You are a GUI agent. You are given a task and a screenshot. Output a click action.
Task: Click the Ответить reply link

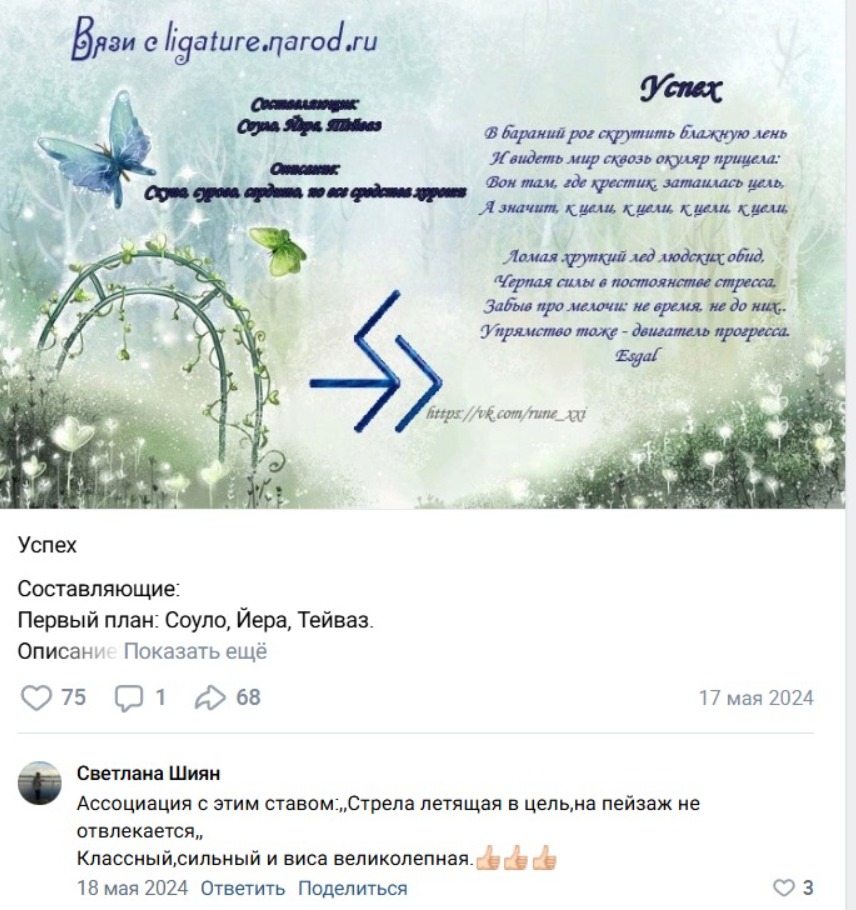pyautogui.click(x=243, y=888)
